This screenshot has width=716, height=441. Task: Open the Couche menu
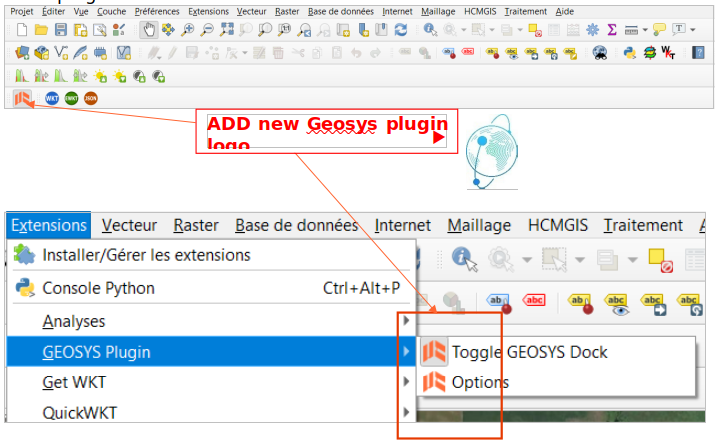(111, 11)
